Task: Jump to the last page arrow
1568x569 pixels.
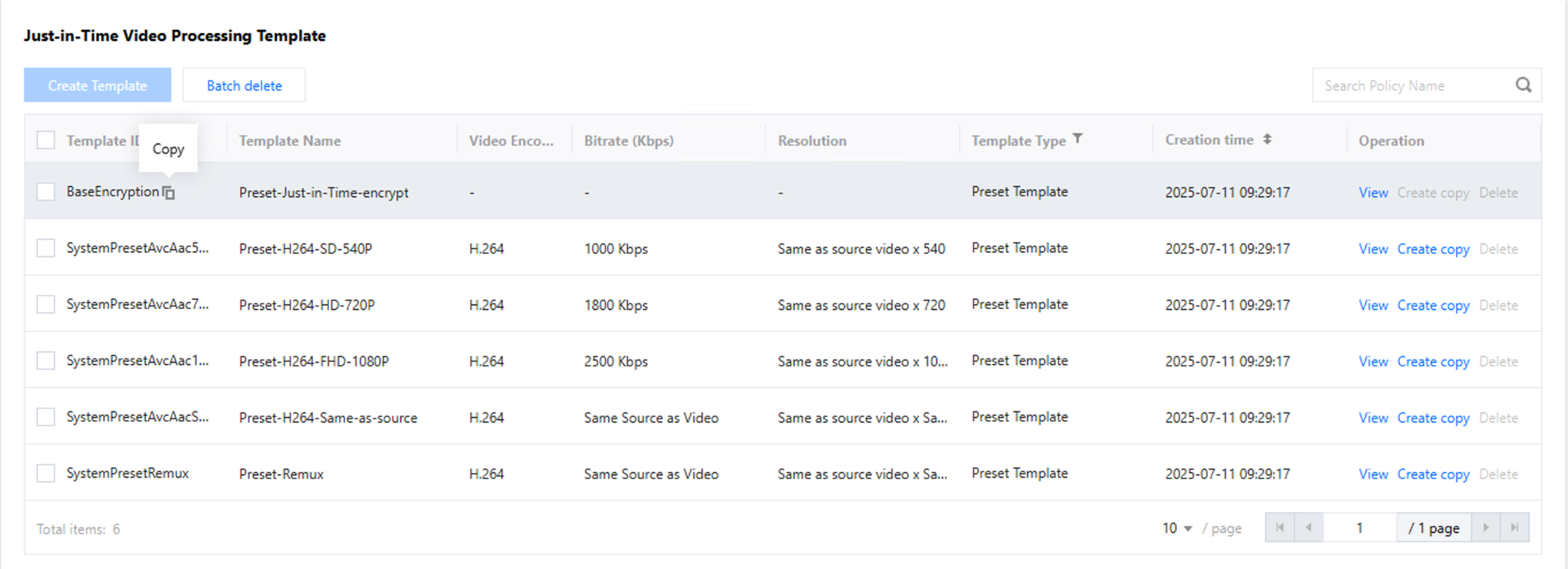Action: tap(1514, 527)
